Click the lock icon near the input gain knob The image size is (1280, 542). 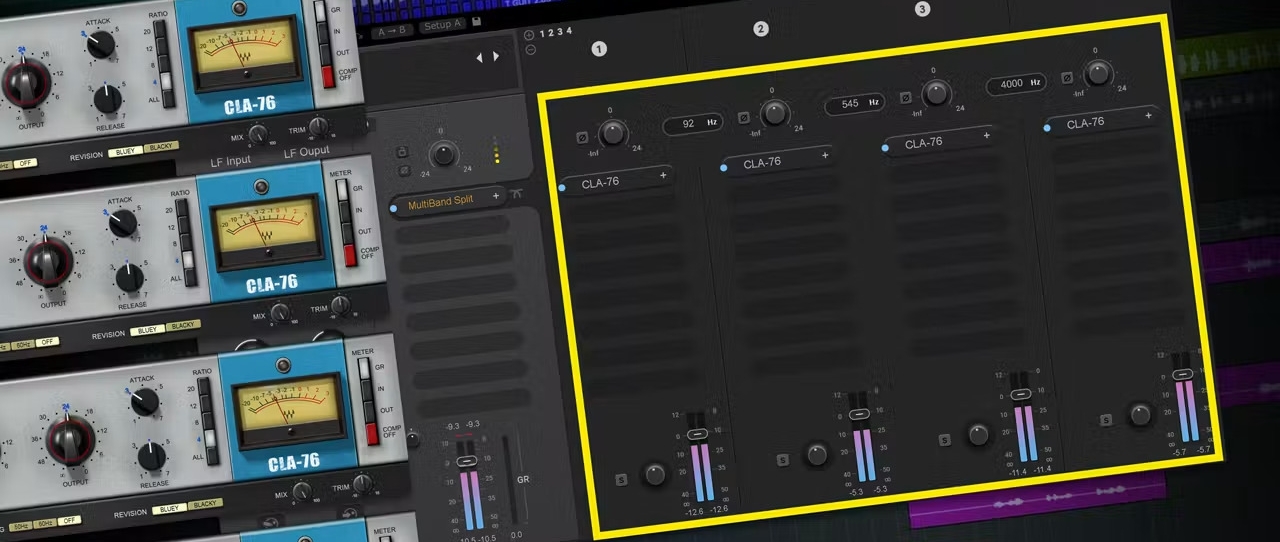pos(402,152)
